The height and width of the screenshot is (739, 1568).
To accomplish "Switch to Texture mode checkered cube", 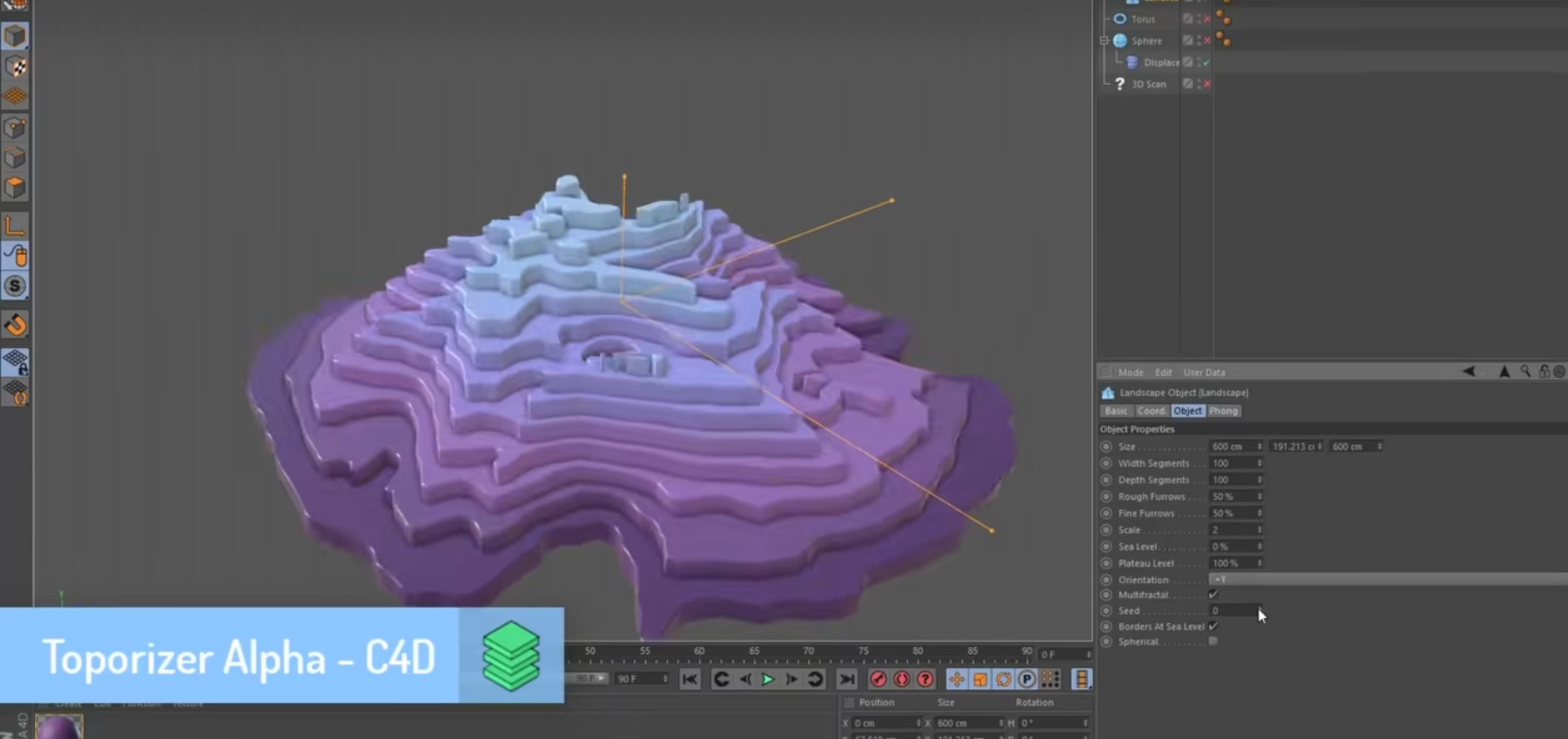I will coord(15,67).
